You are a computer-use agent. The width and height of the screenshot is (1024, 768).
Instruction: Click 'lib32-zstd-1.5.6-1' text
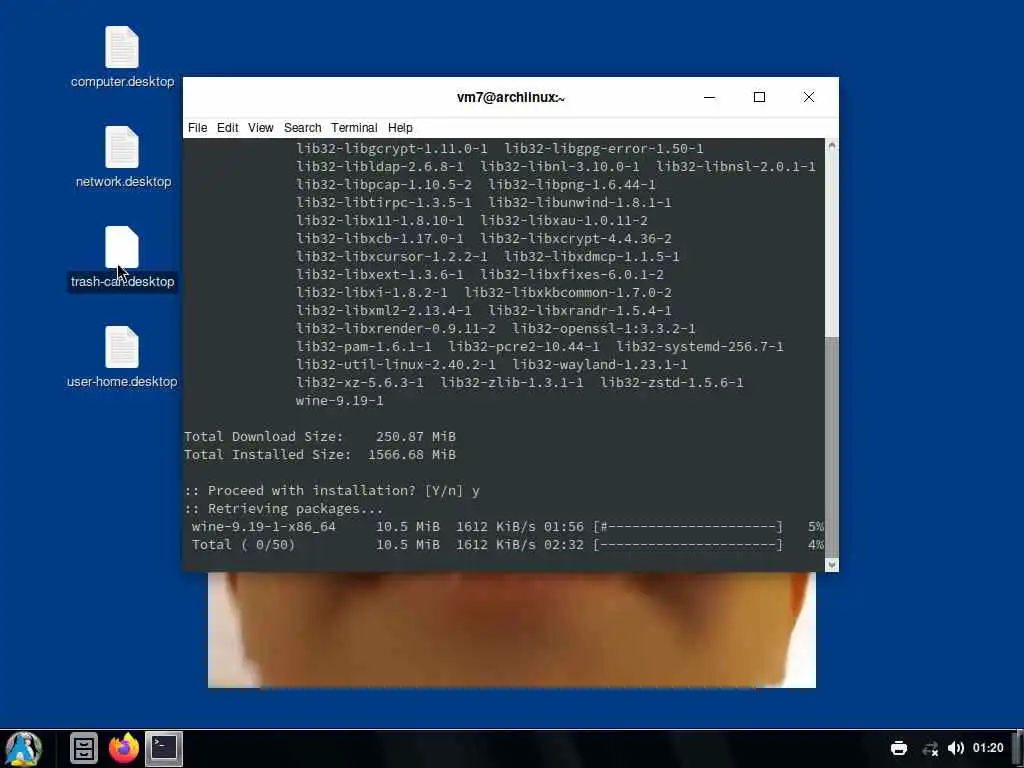coord(672,383)
